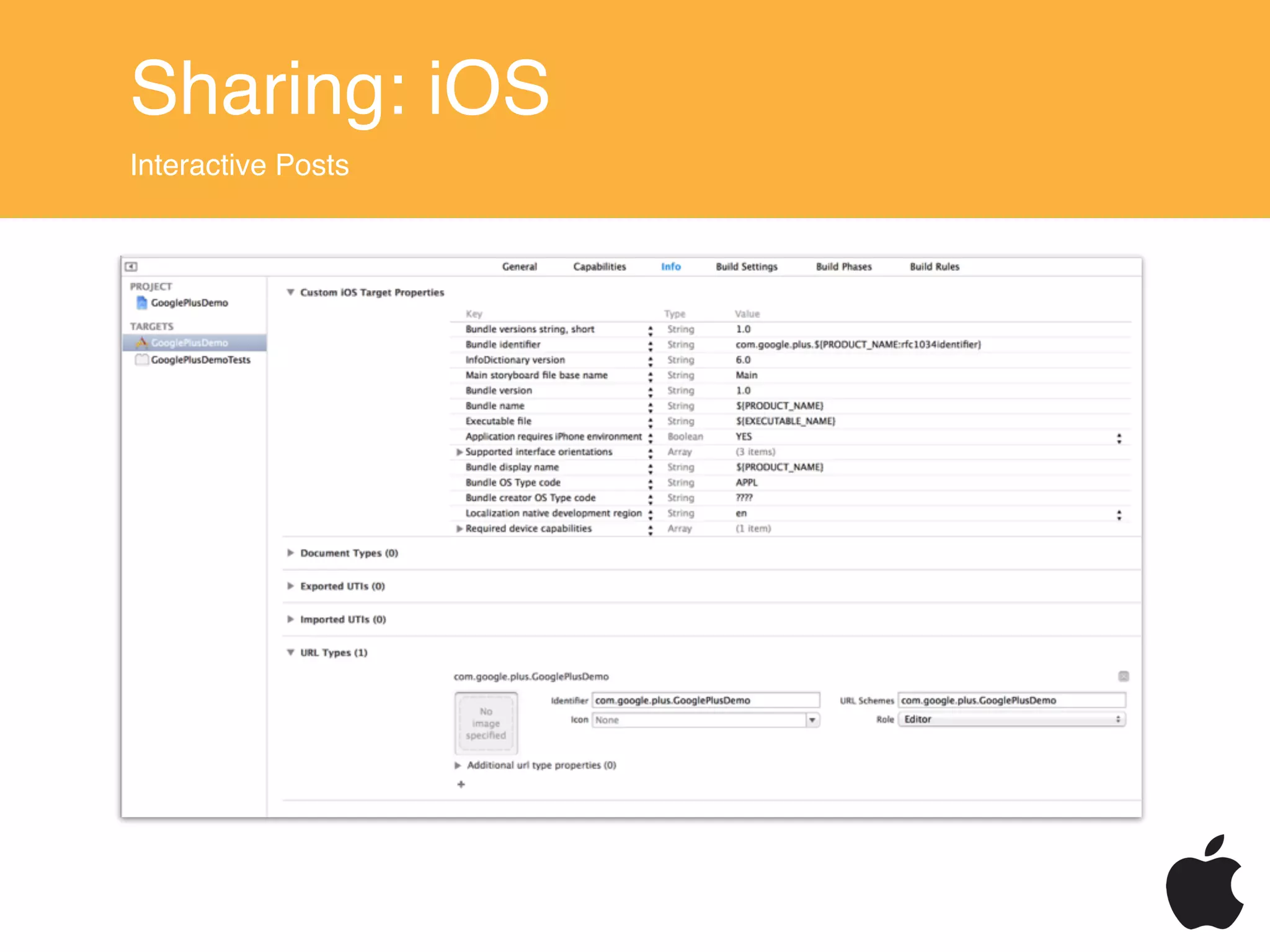Screen dimensions: 1270x952
Task: Open the Role Editor popup menu
Action: [1012, 719]
